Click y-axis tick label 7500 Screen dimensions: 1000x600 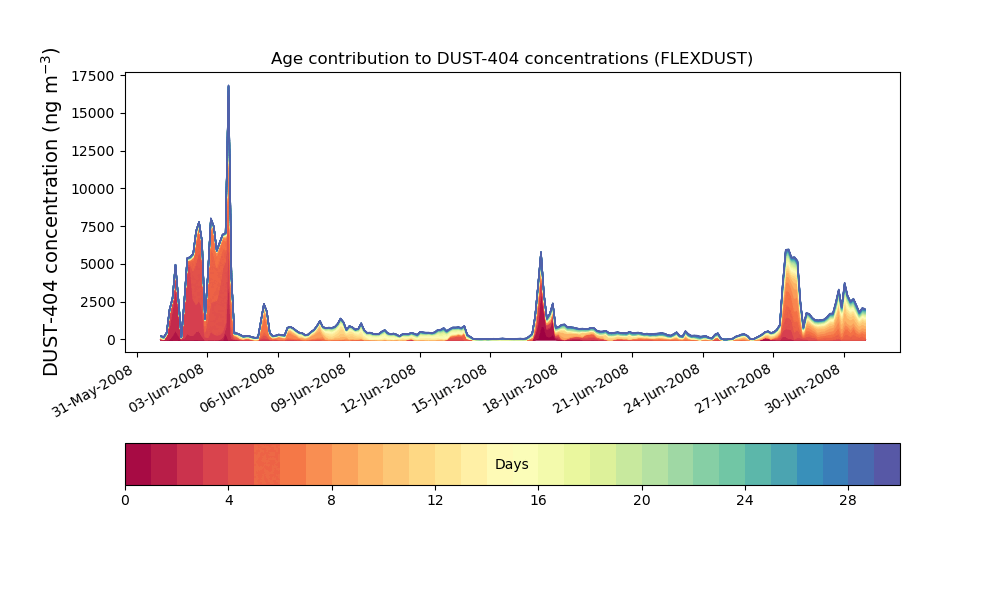[97, 227]
